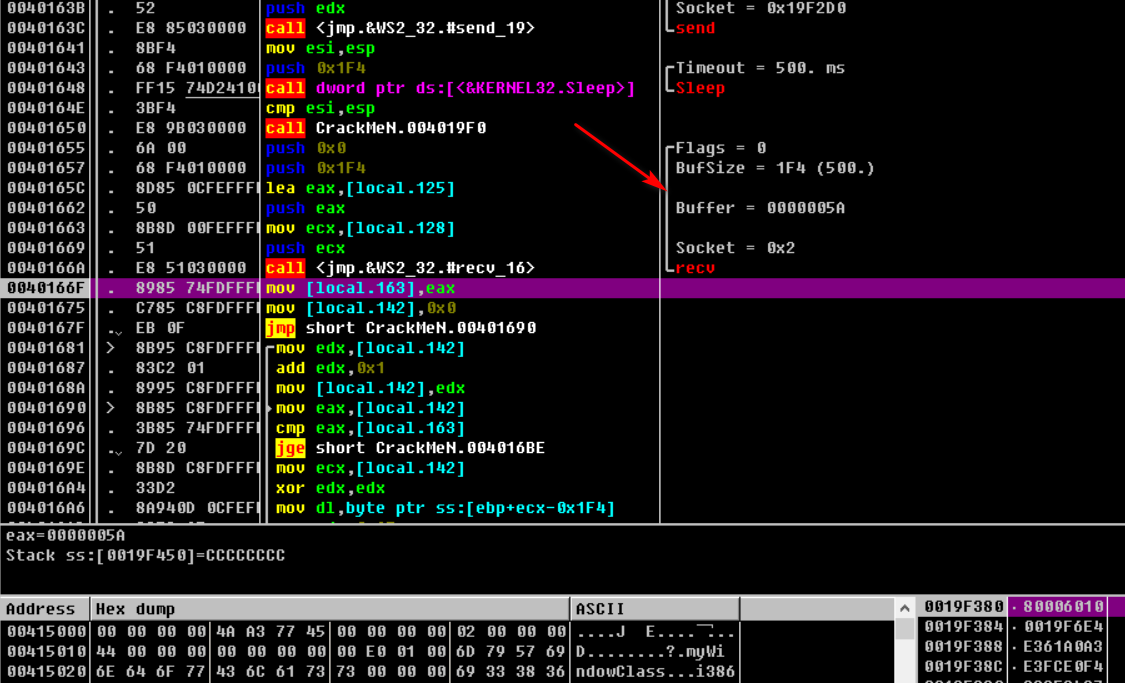This screenshot has width=1125, height=683.
Task: Click hex bytes '7D 20' in disassembly
Action: click(x=161, y=448)
